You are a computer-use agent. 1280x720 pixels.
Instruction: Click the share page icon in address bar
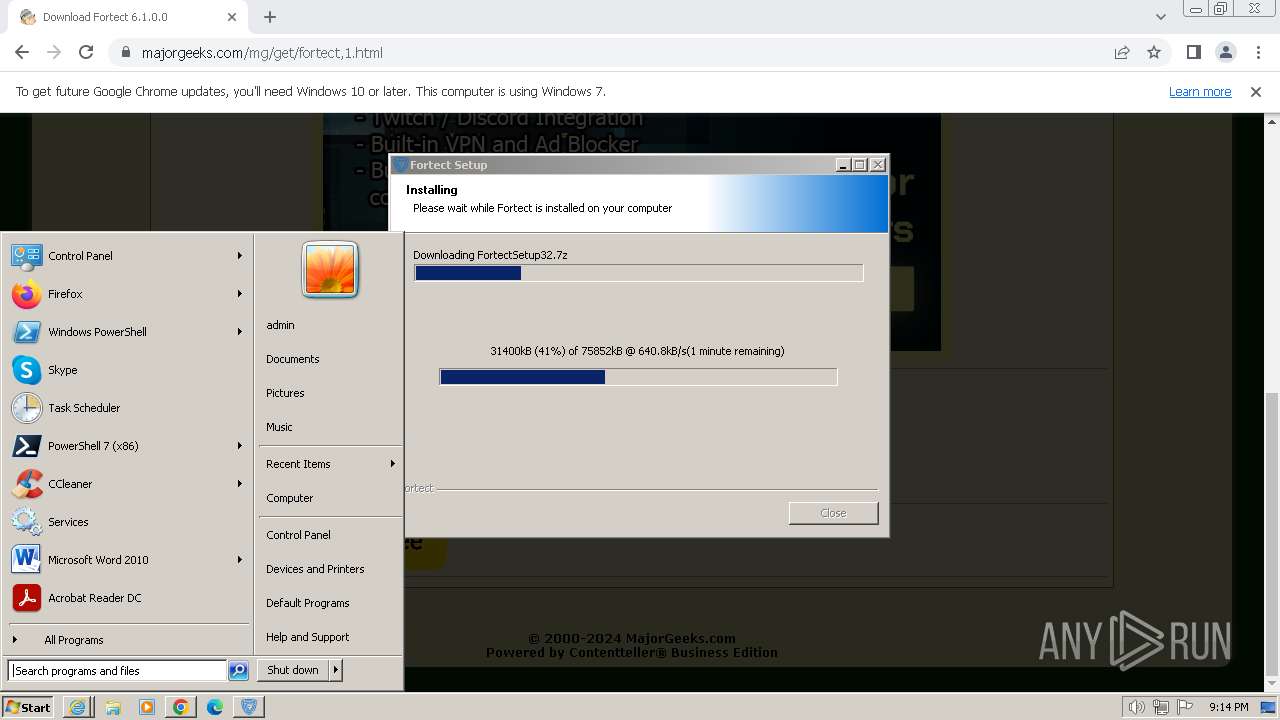click(1122, 53)
